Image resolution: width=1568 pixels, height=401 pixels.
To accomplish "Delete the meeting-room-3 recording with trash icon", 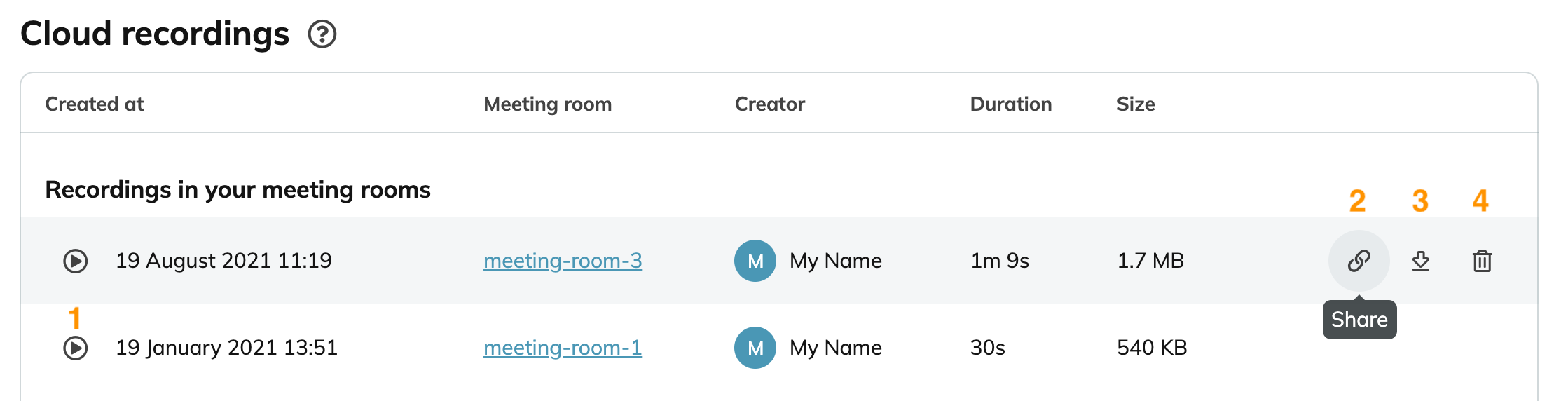I will coord(1482,261).
